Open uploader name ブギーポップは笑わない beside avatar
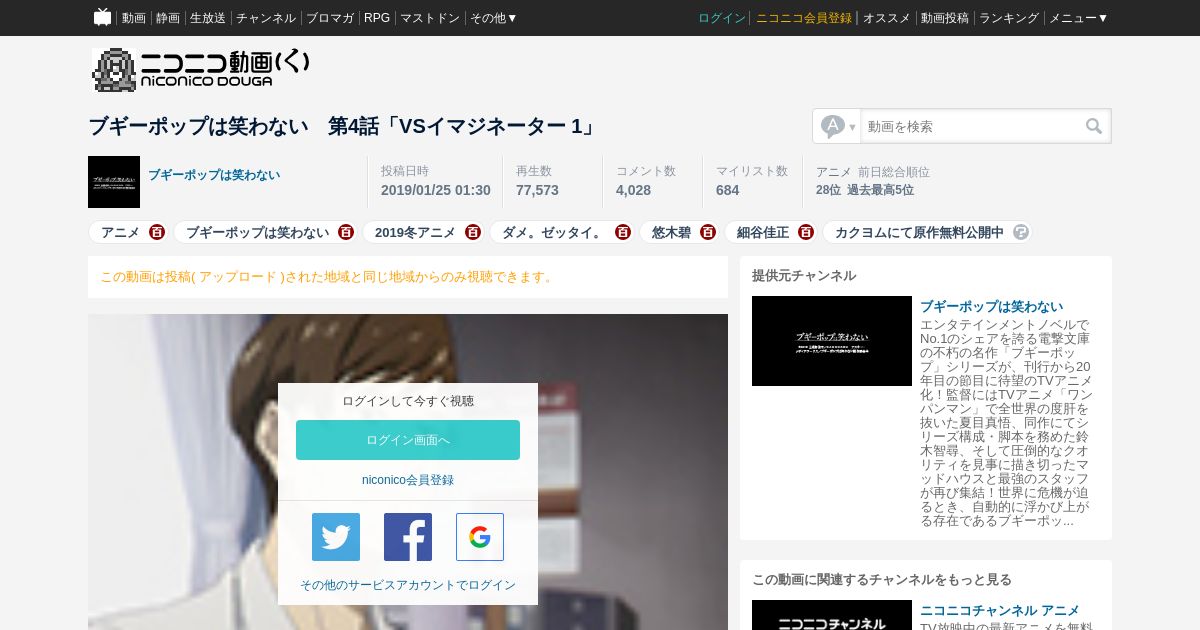 (x=214, y=175)
